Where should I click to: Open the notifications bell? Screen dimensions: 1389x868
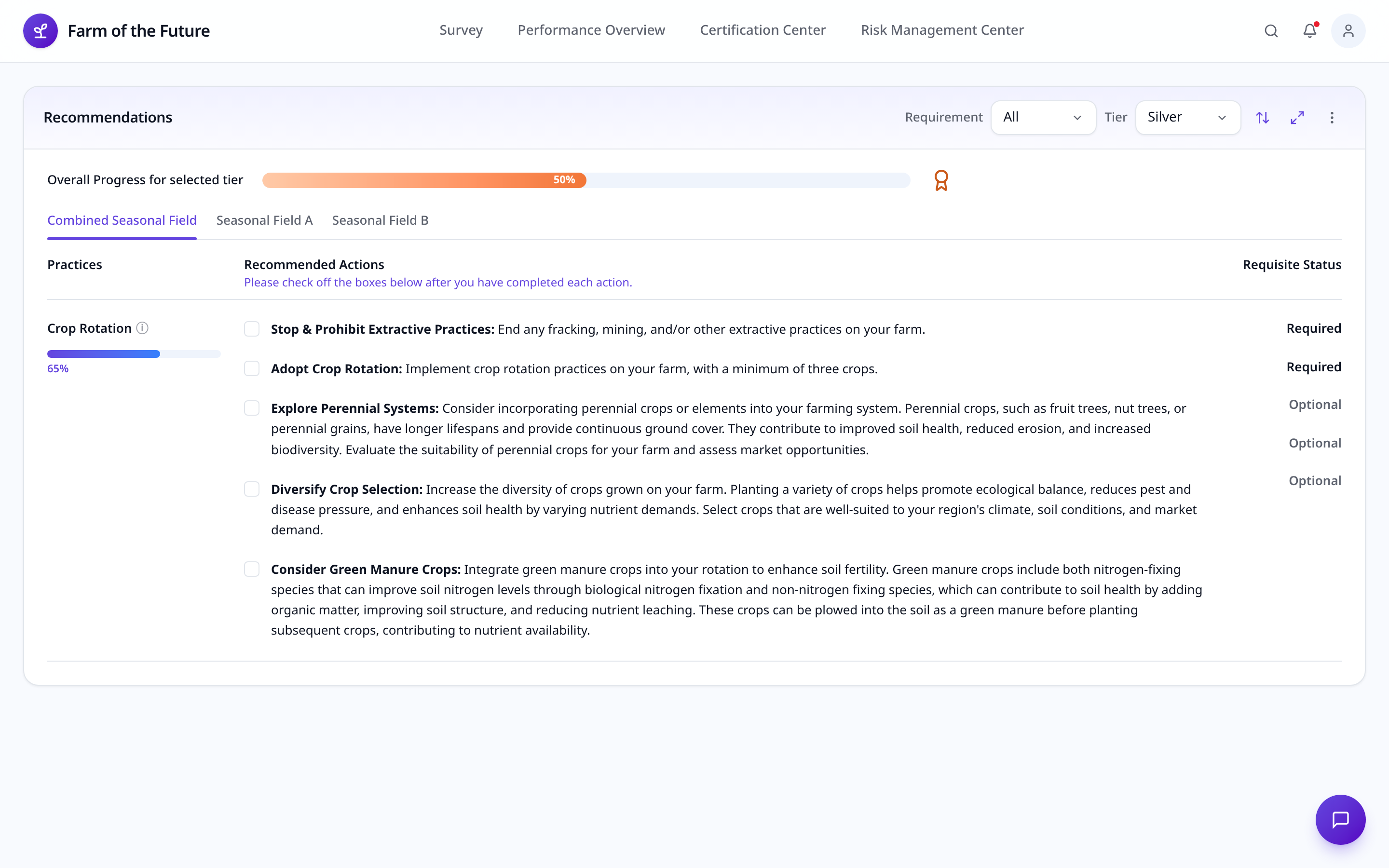1310,30
